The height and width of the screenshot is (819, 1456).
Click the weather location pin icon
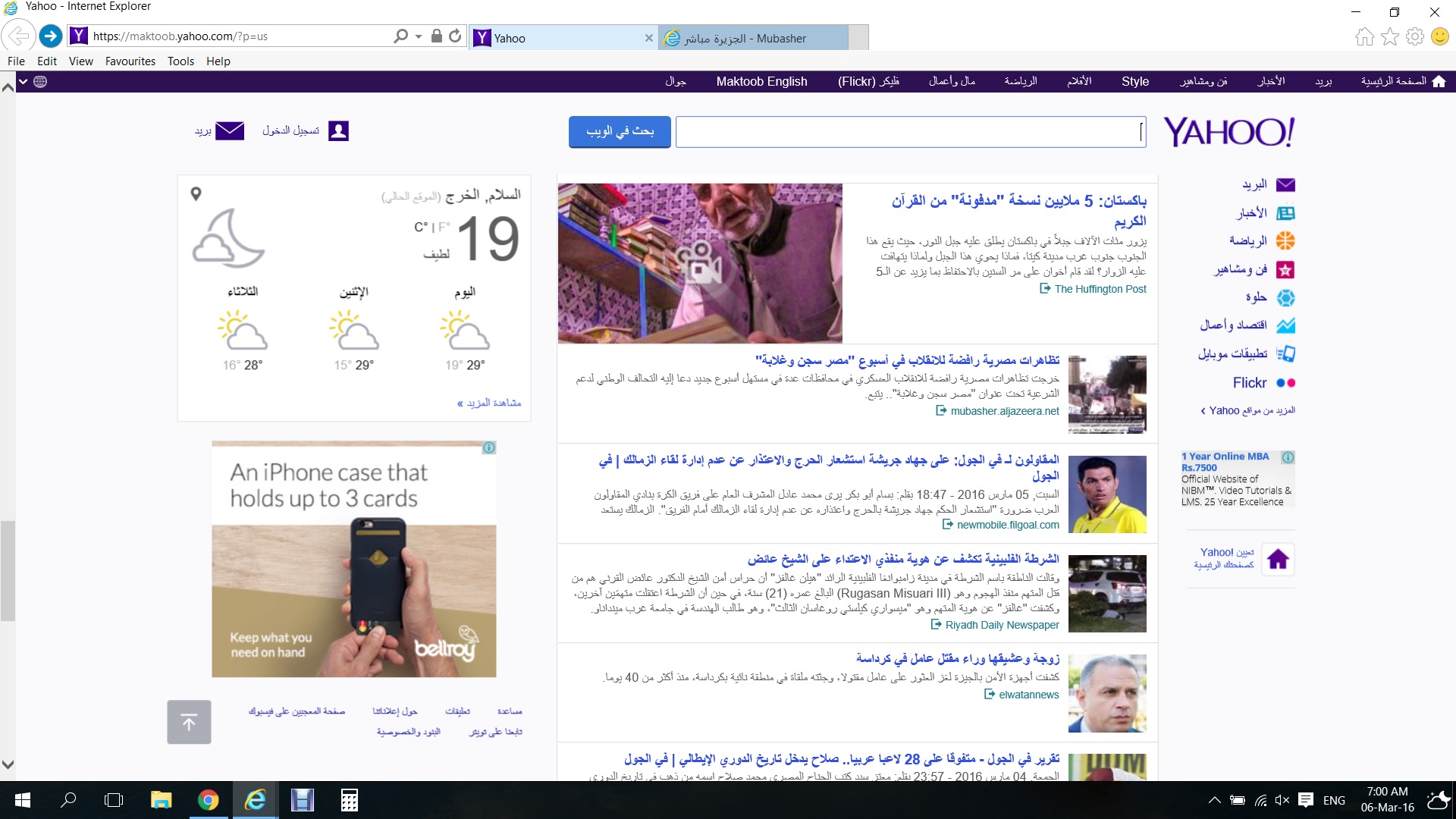pyautogui.click(x=196, y=194)
